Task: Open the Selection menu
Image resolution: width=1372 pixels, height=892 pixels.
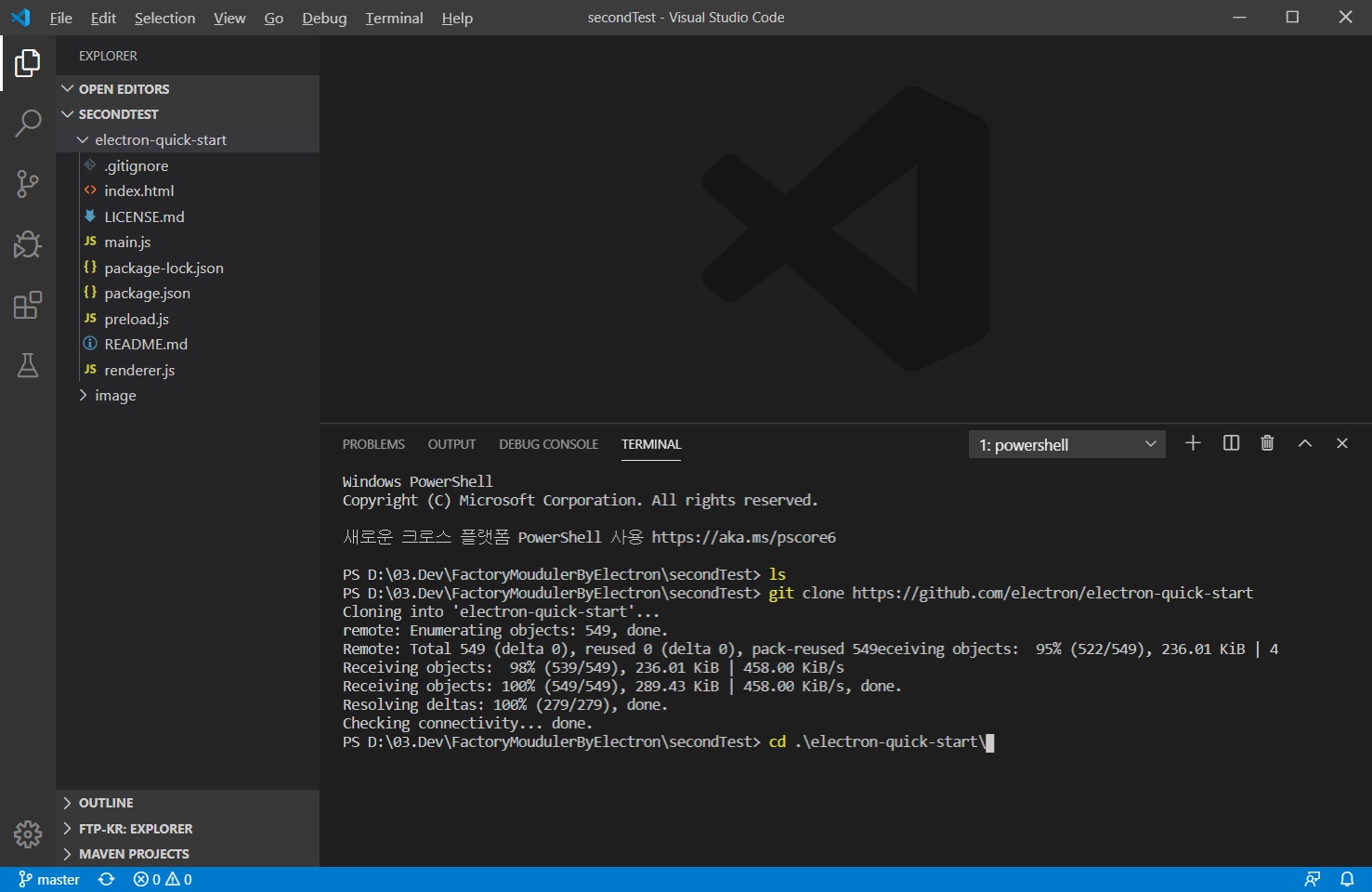Action: coord(164,18)
